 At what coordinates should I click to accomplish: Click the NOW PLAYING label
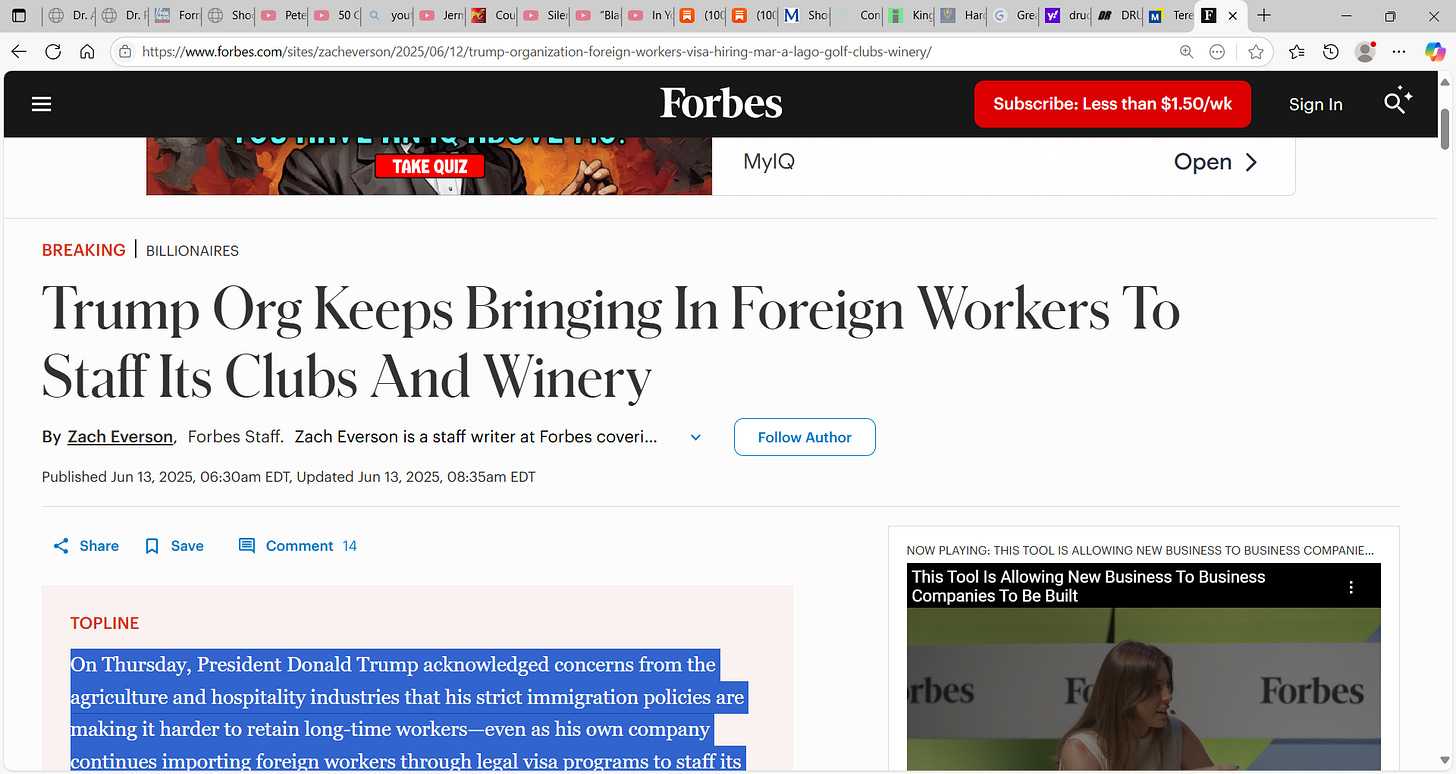(x=1140, y=550)
